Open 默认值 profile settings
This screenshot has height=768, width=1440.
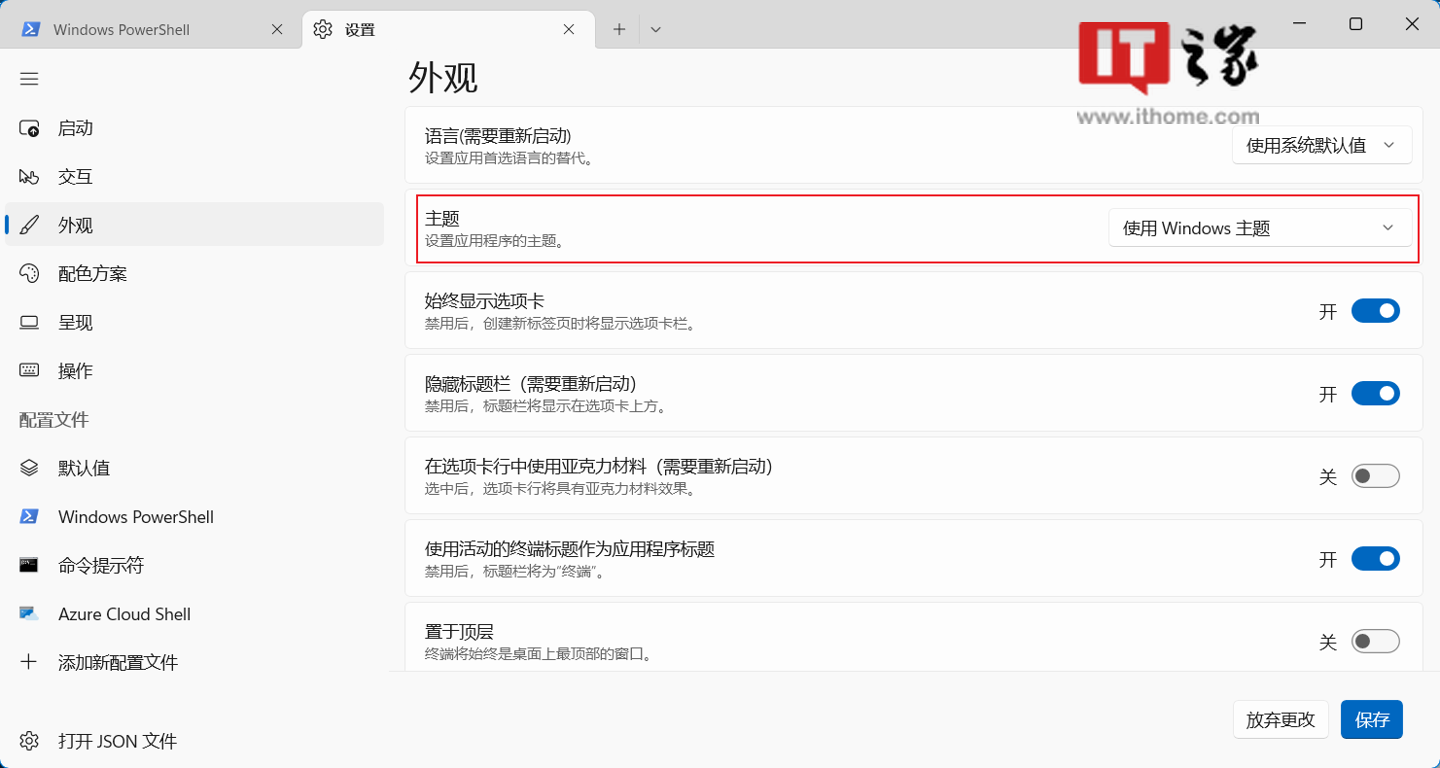(194, 468)
